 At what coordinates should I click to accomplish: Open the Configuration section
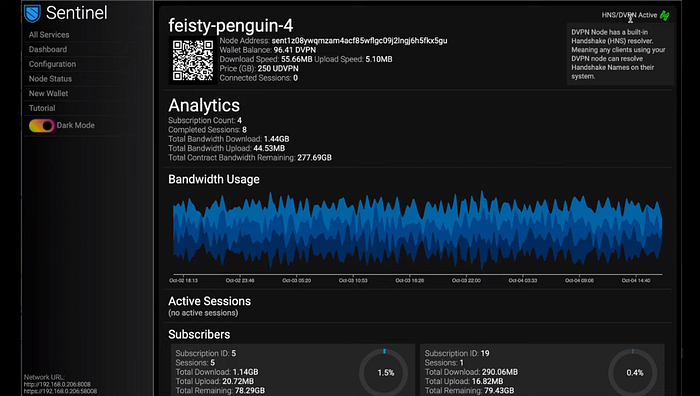[x=52, y=64]
